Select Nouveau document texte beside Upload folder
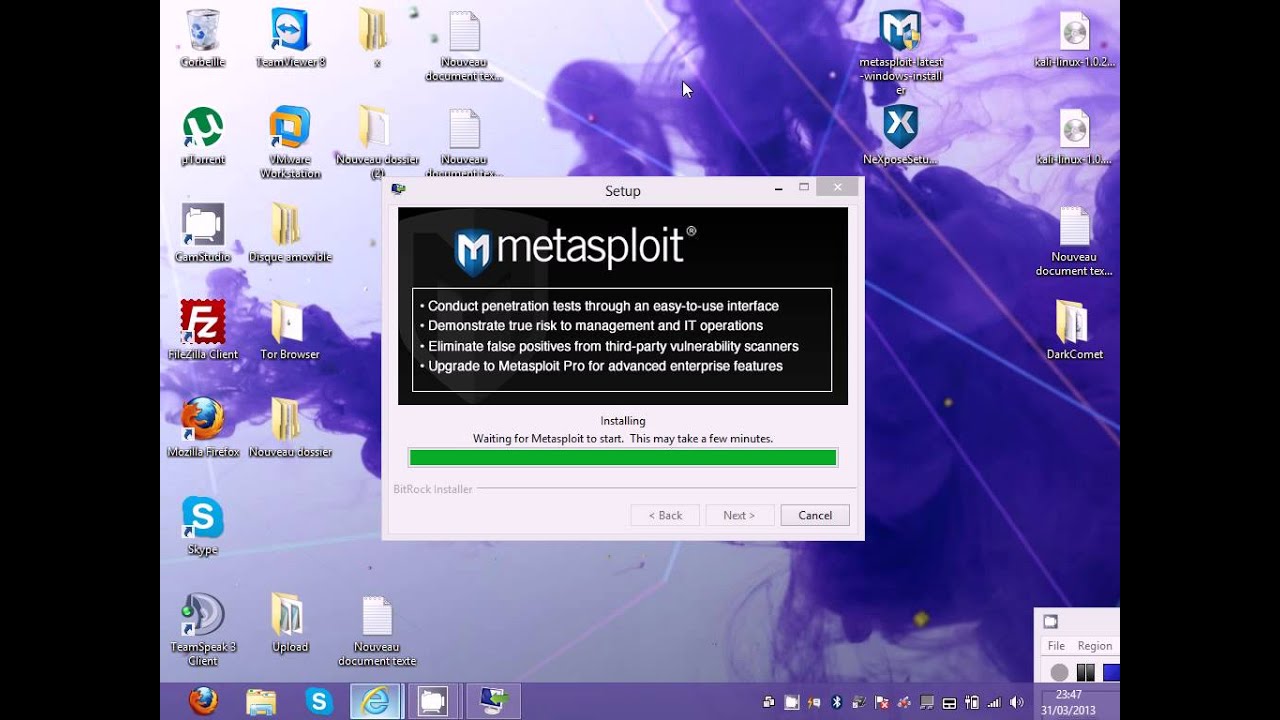Viewport: 1280px width, 720px height. [377, 630]
